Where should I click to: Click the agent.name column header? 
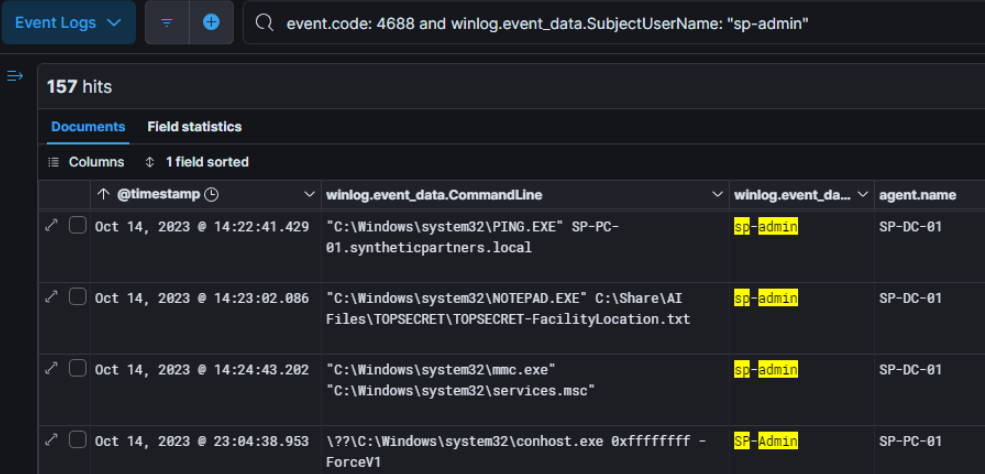pyautogui.click(x=918, y=195)
